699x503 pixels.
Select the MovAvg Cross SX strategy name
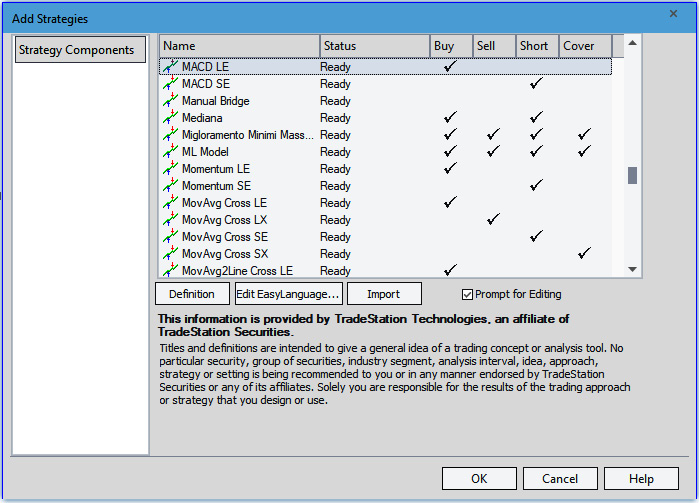(x=225, y=253)
